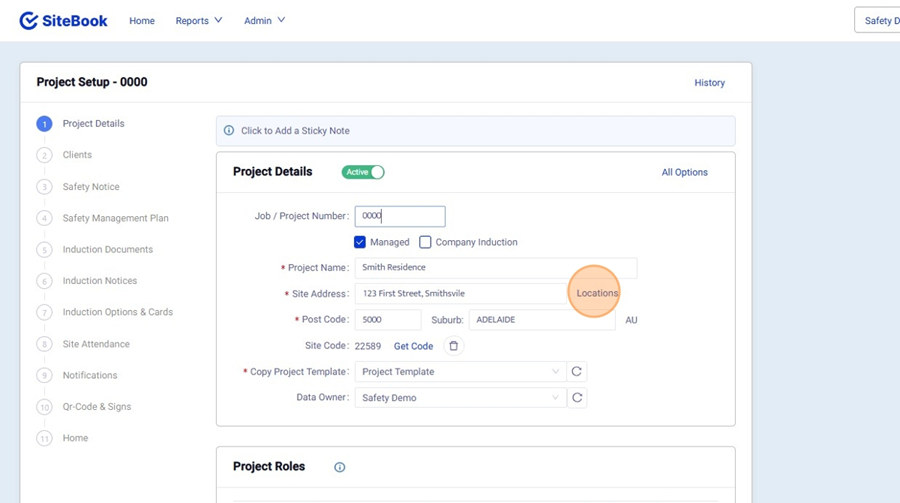Click the sticky note info icon

[x=229, y=131]
